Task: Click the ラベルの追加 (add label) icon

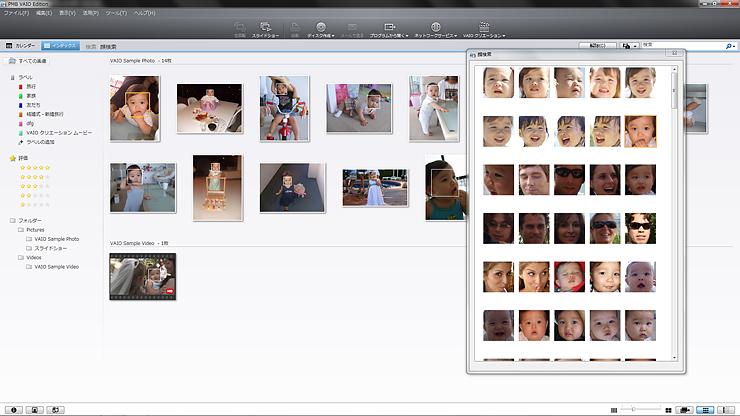Action: pyautogui.click(x=21, y=143)
